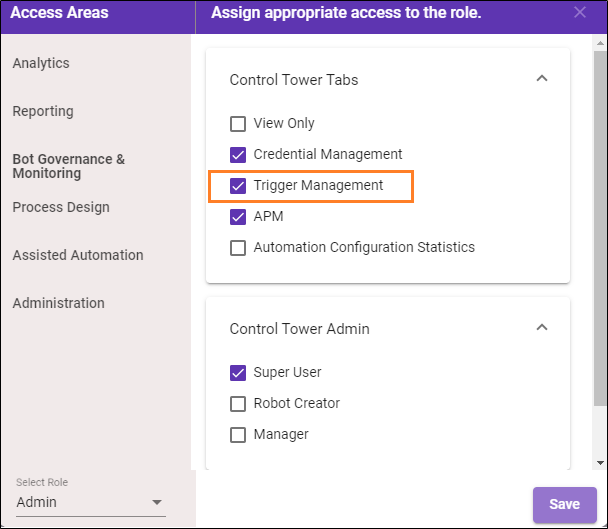The image size is (608, 529).
Task: Go to Process Design access area
Action: (61, 207)
